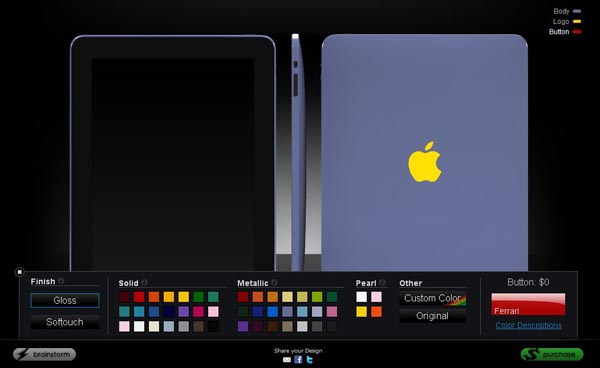Pick the Solid orange swatch
This screenshot has height=368, width=600.
[x=154, y=297]
